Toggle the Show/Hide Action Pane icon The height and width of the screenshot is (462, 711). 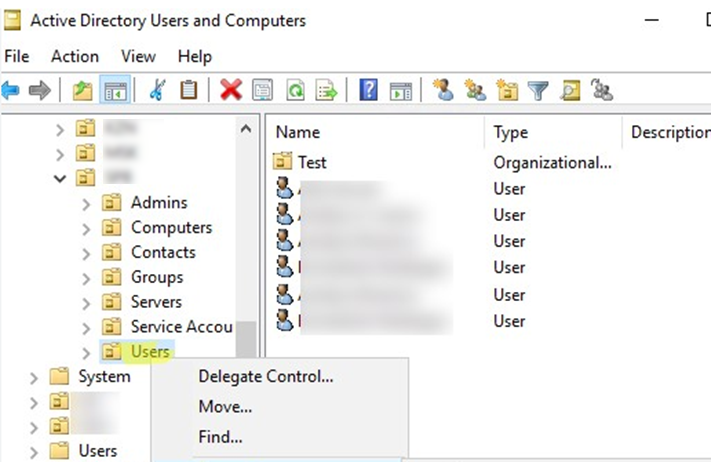401,91
